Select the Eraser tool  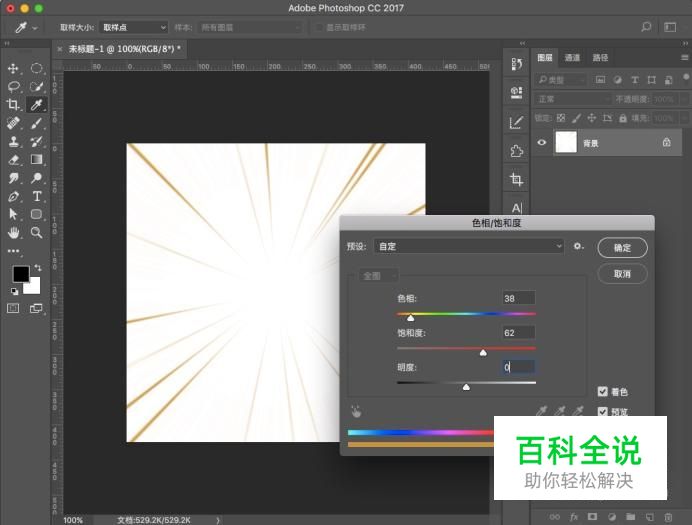[x=13, y=159]
